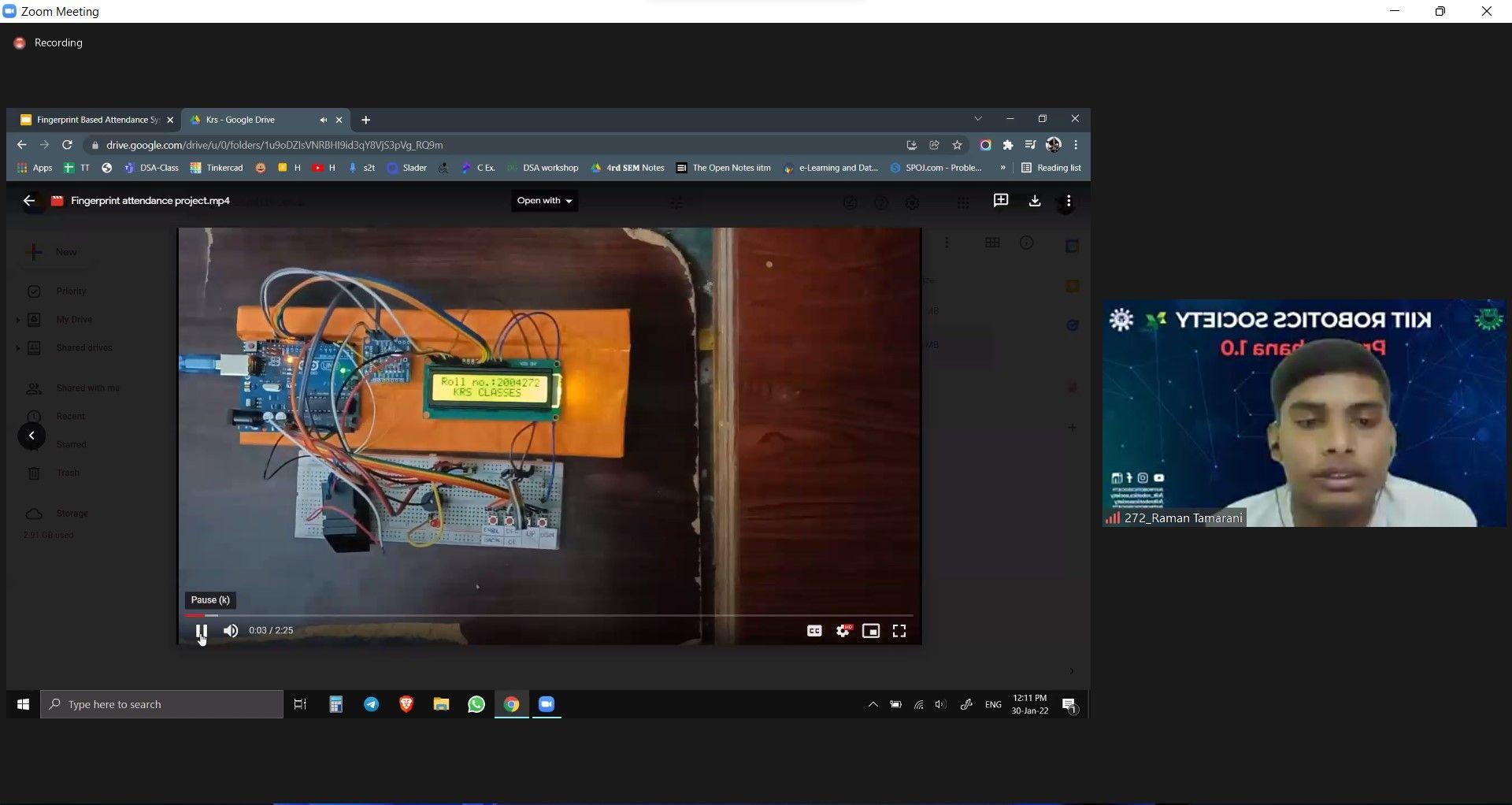This screenshot has height=805, width=1512.
Task: Open Zoom from the taskbar
Action: [x=547, y=704]
